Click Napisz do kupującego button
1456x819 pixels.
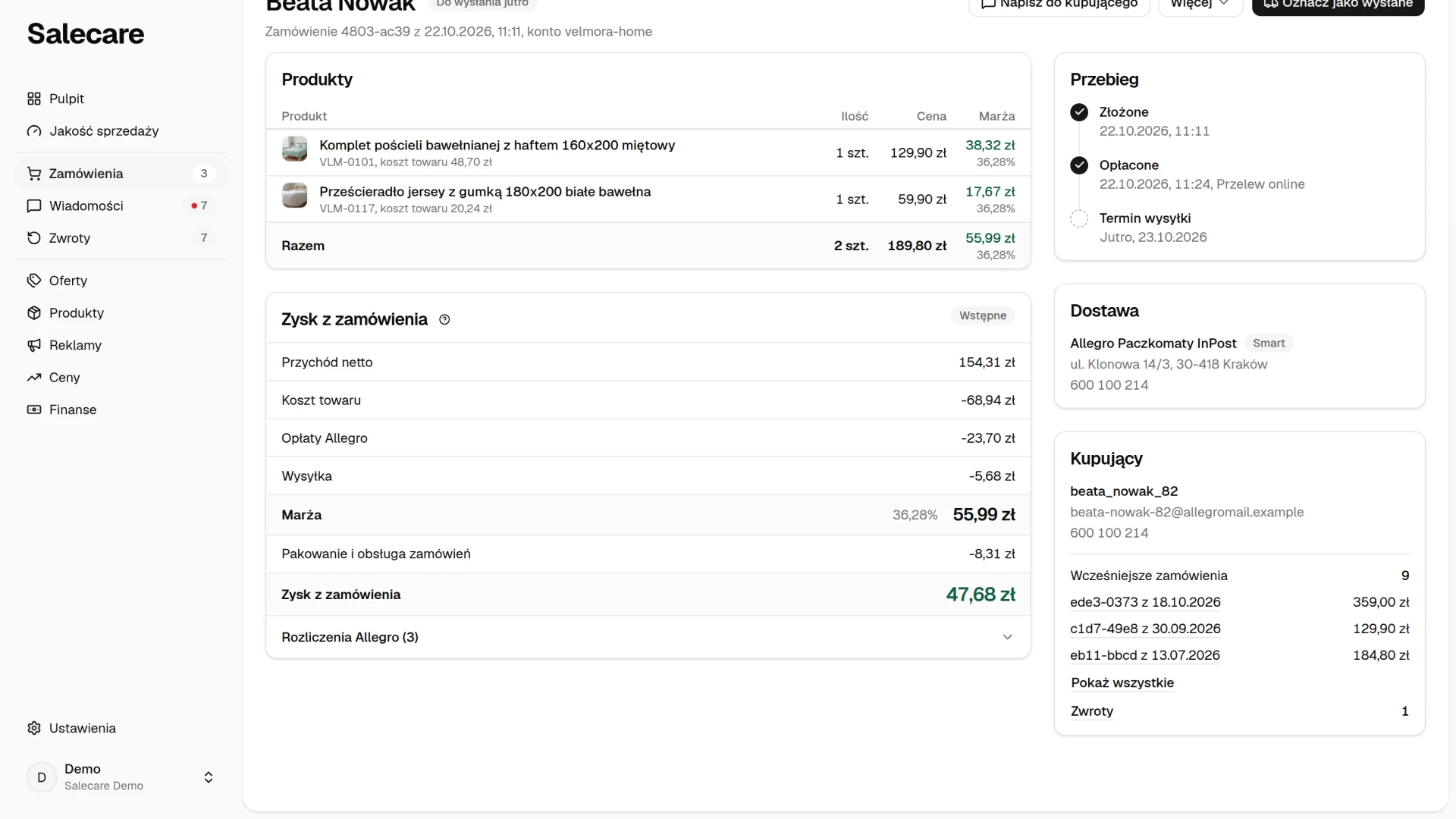coord(1059,6)
